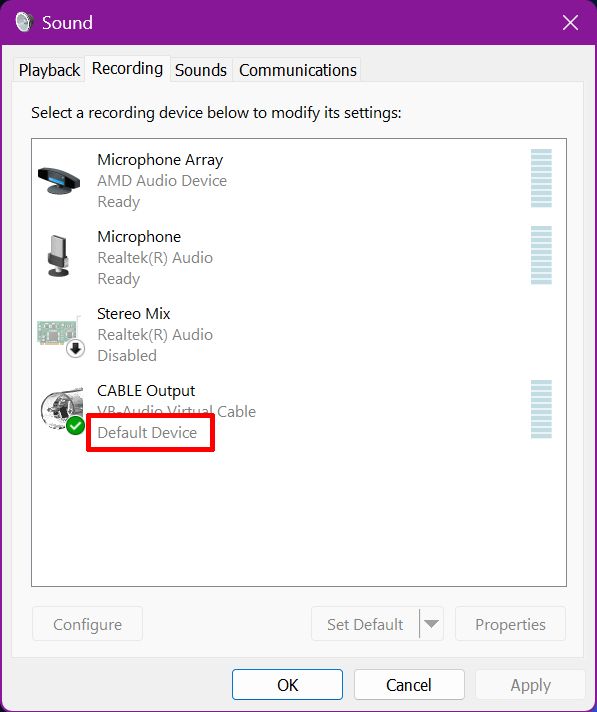597x712 pixels.
Task: Select the Stereo Mix Disabled entry text
Action: [127, 356]
